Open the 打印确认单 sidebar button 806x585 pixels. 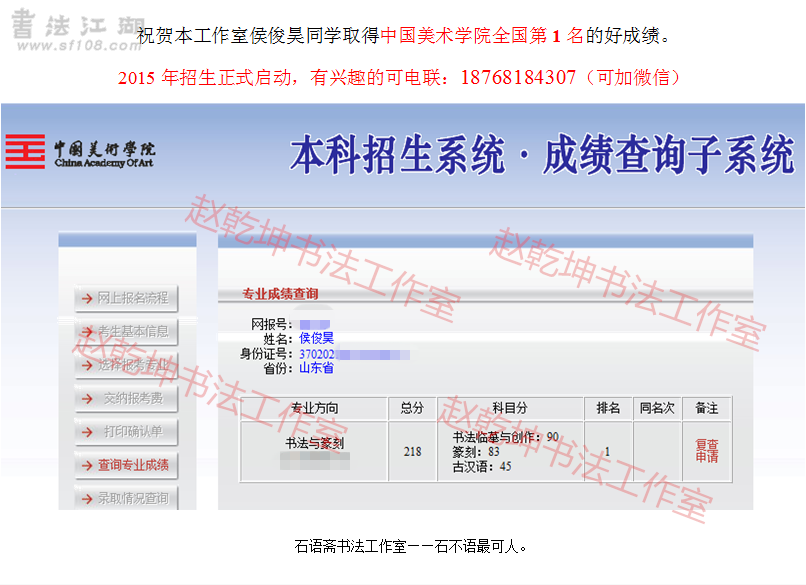tap(126, 432)
